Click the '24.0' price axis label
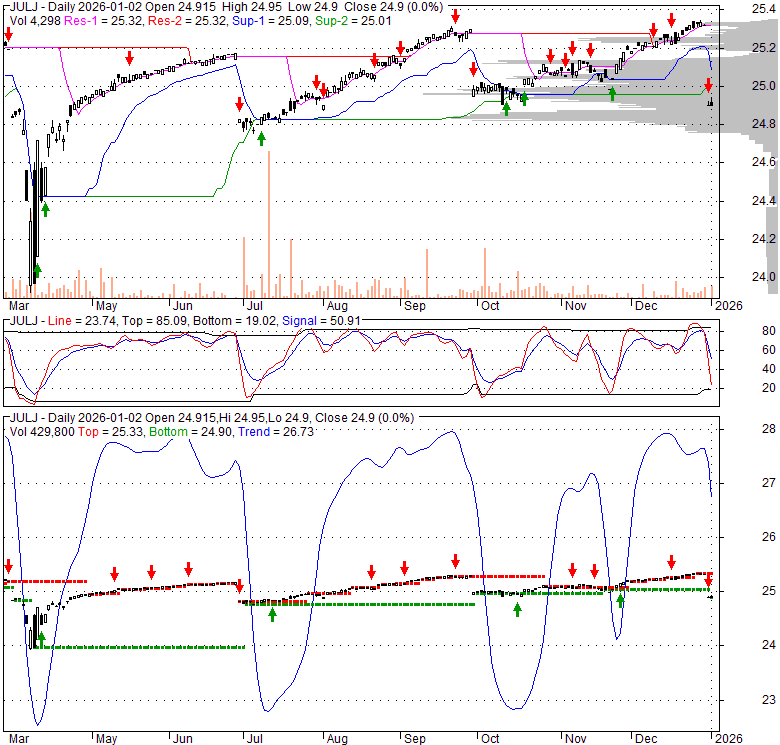 763,277
